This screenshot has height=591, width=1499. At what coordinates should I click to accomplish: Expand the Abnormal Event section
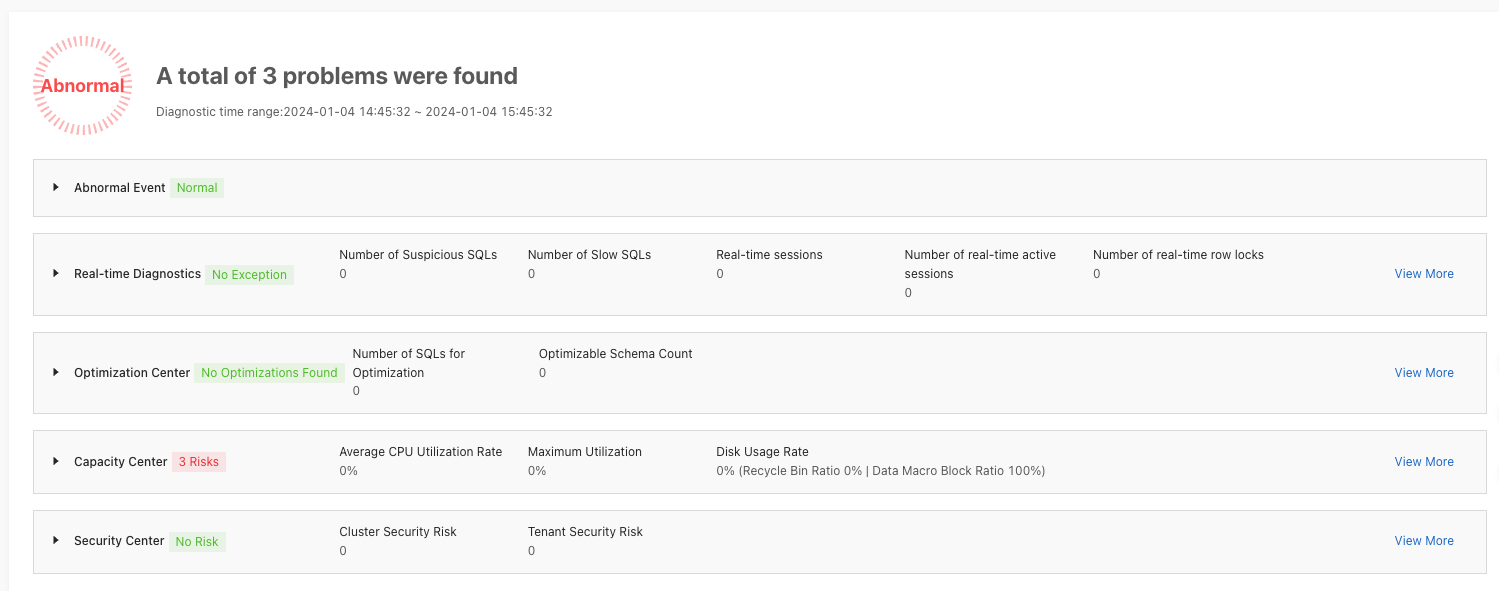[x=56, y=188]
